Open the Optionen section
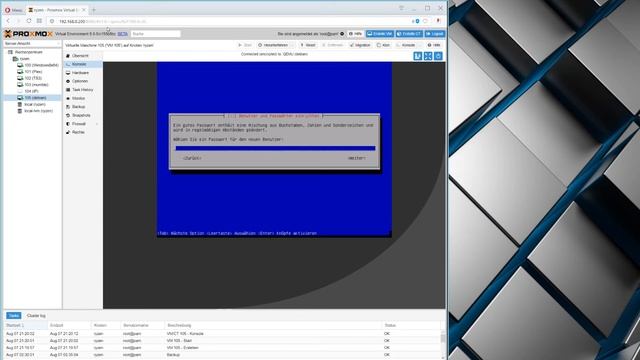Image resolution: width=640 pixels, height=360 pixels. tap(80, 81)
